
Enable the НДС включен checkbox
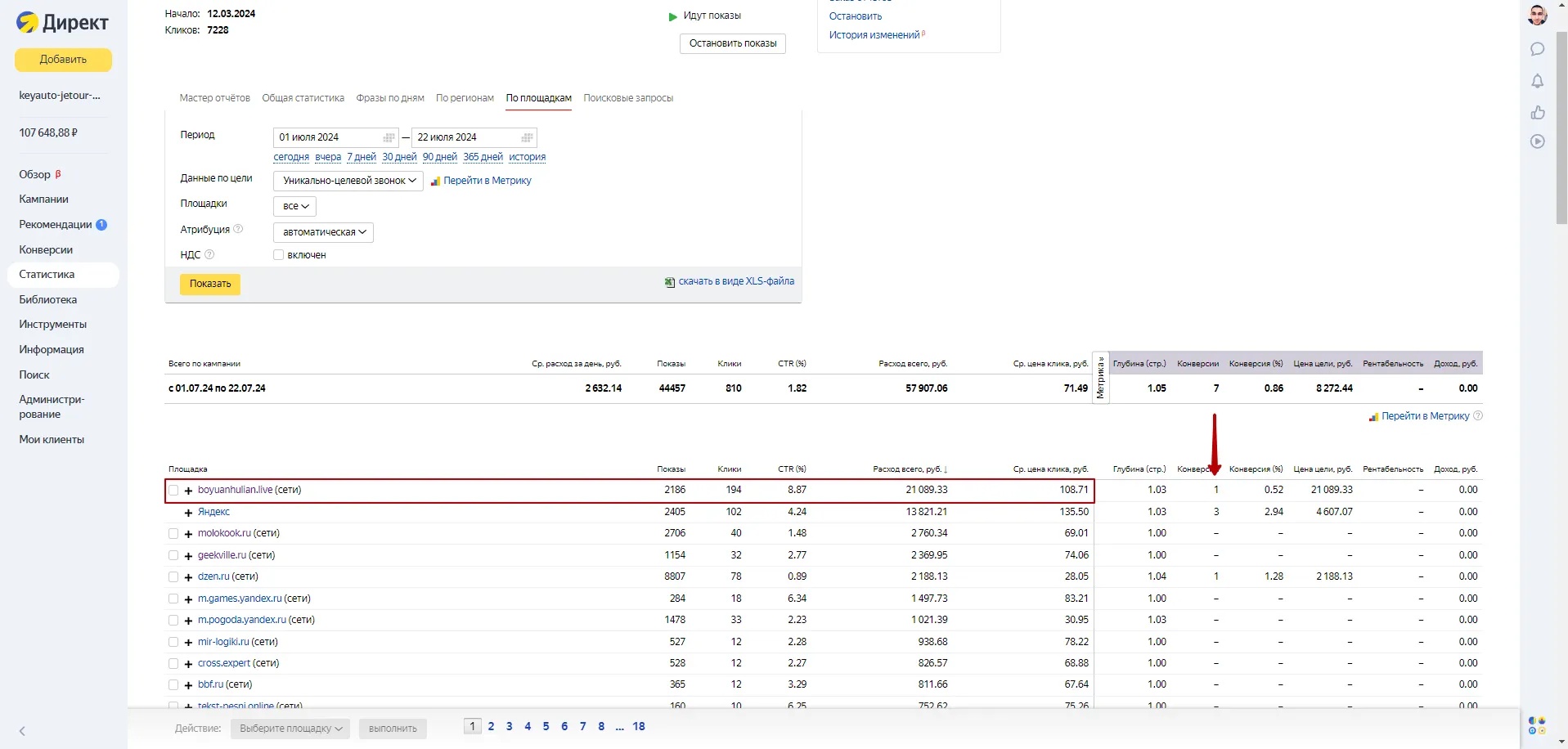tap(278, 255)
